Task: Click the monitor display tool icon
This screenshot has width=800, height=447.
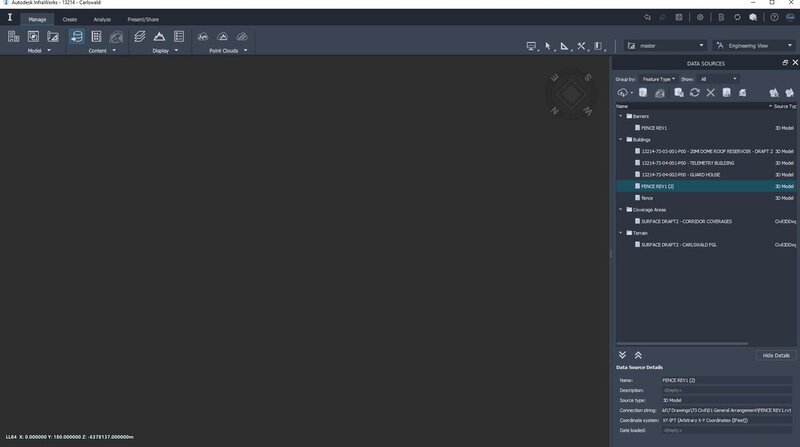Action: tap(531, 46)
